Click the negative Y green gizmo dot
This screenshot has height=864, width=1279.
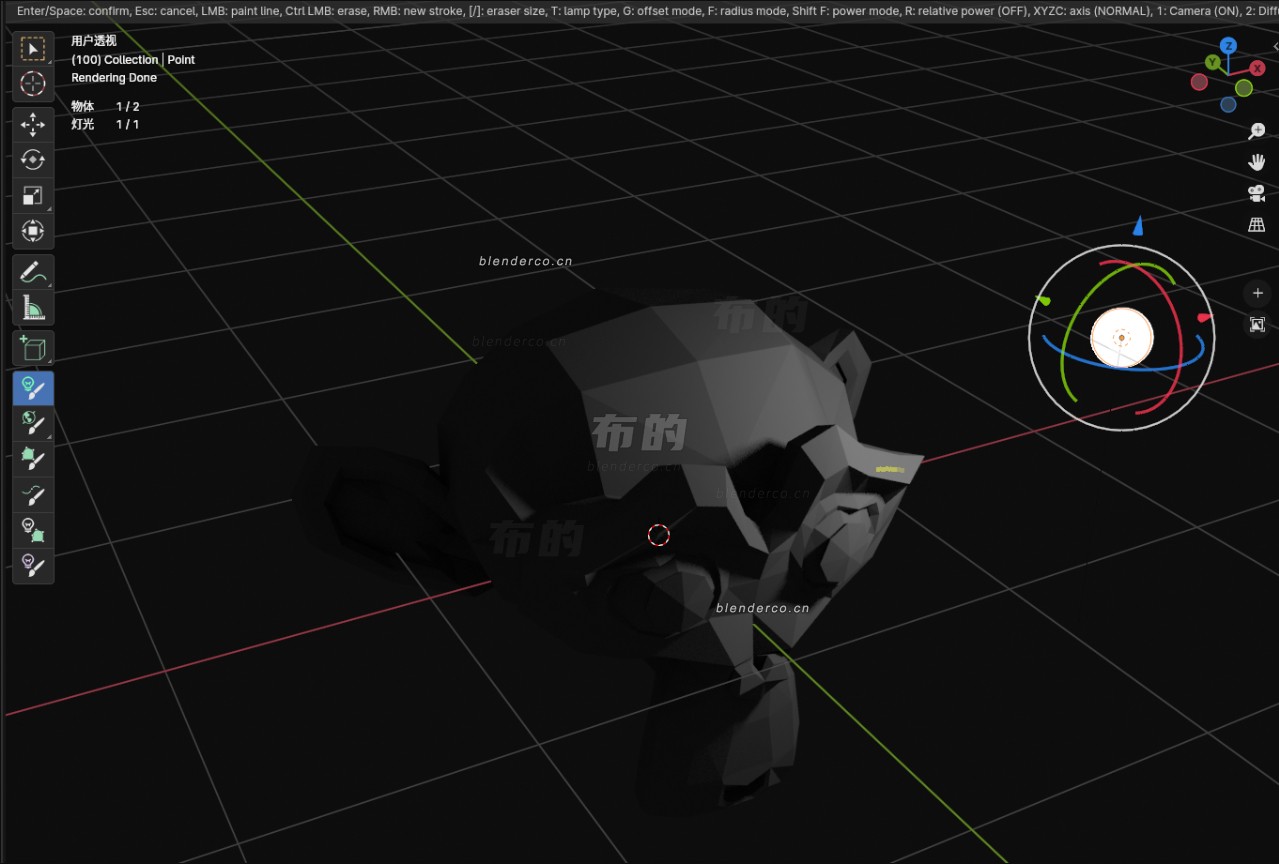click(x=1243, y=88)
